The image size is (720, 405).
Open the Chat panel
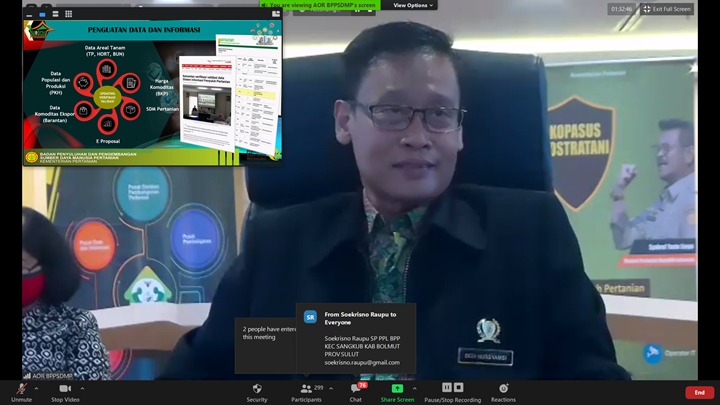(355, 389)
